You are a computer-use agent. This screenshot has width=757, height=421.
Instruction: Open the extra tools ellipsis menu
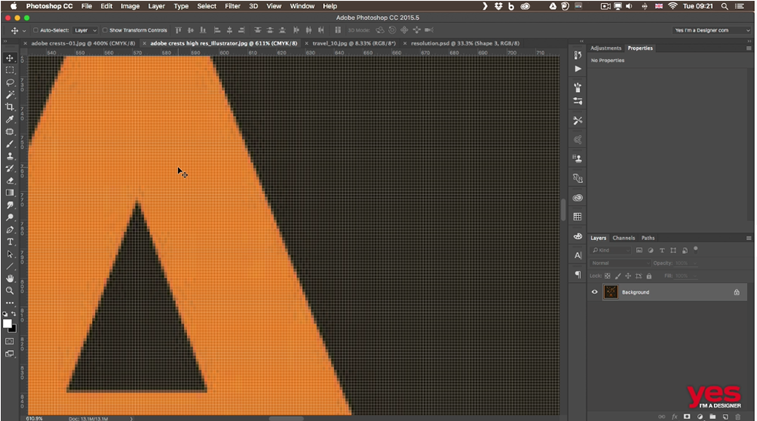coord(10,303)
